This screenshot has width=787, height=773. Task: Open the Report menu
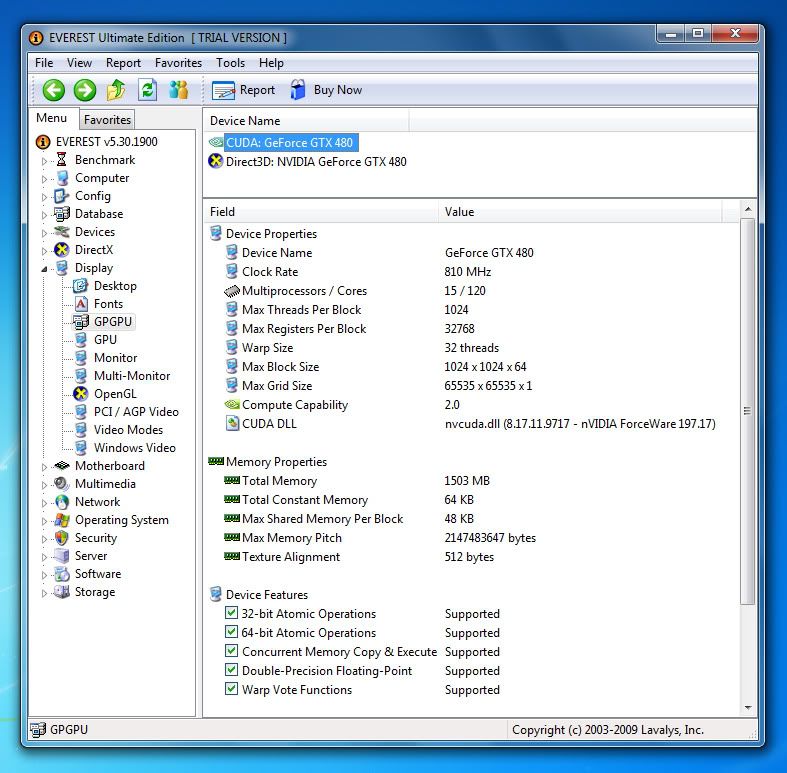(123, 63)
